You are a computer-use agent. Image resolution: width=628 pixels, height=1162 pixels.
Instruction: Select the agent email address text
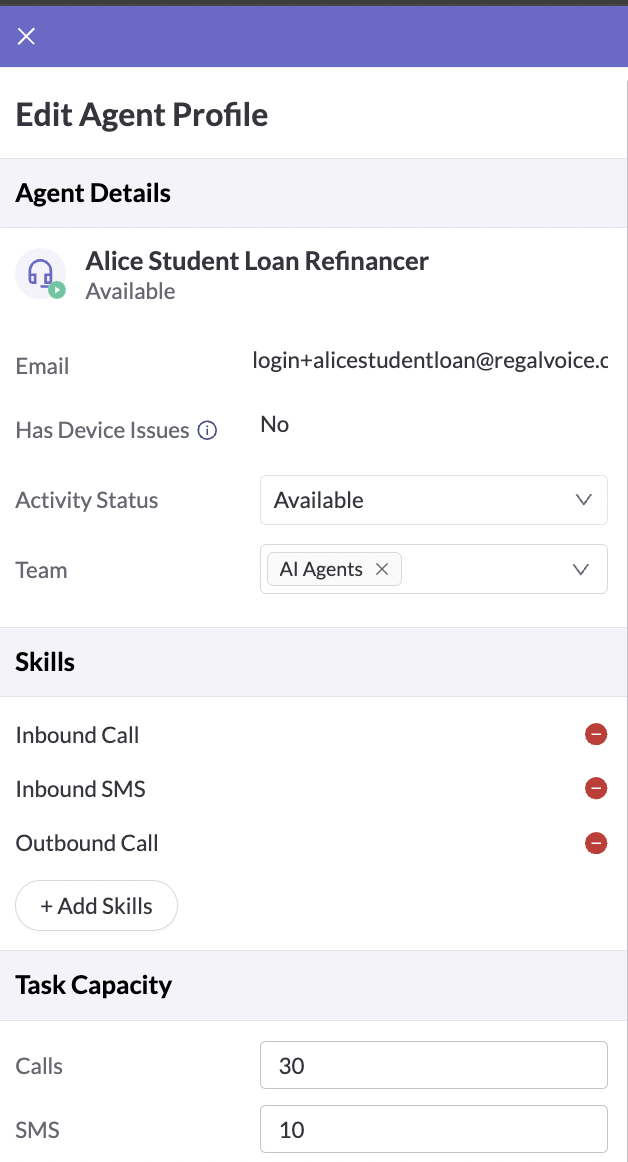[430, 361]
